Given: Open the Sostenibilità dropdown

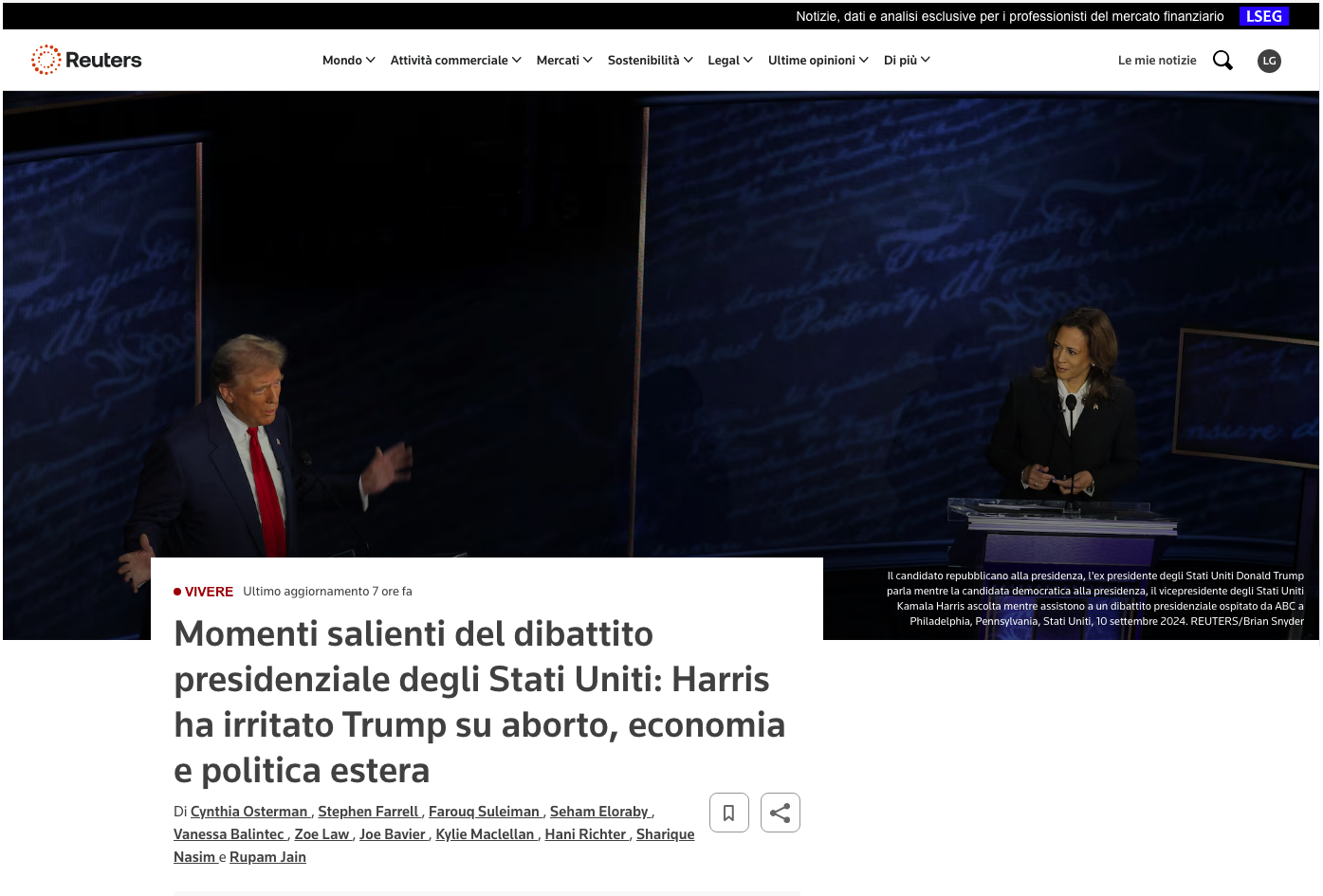Looking at the screenshot, I should 651,60.
